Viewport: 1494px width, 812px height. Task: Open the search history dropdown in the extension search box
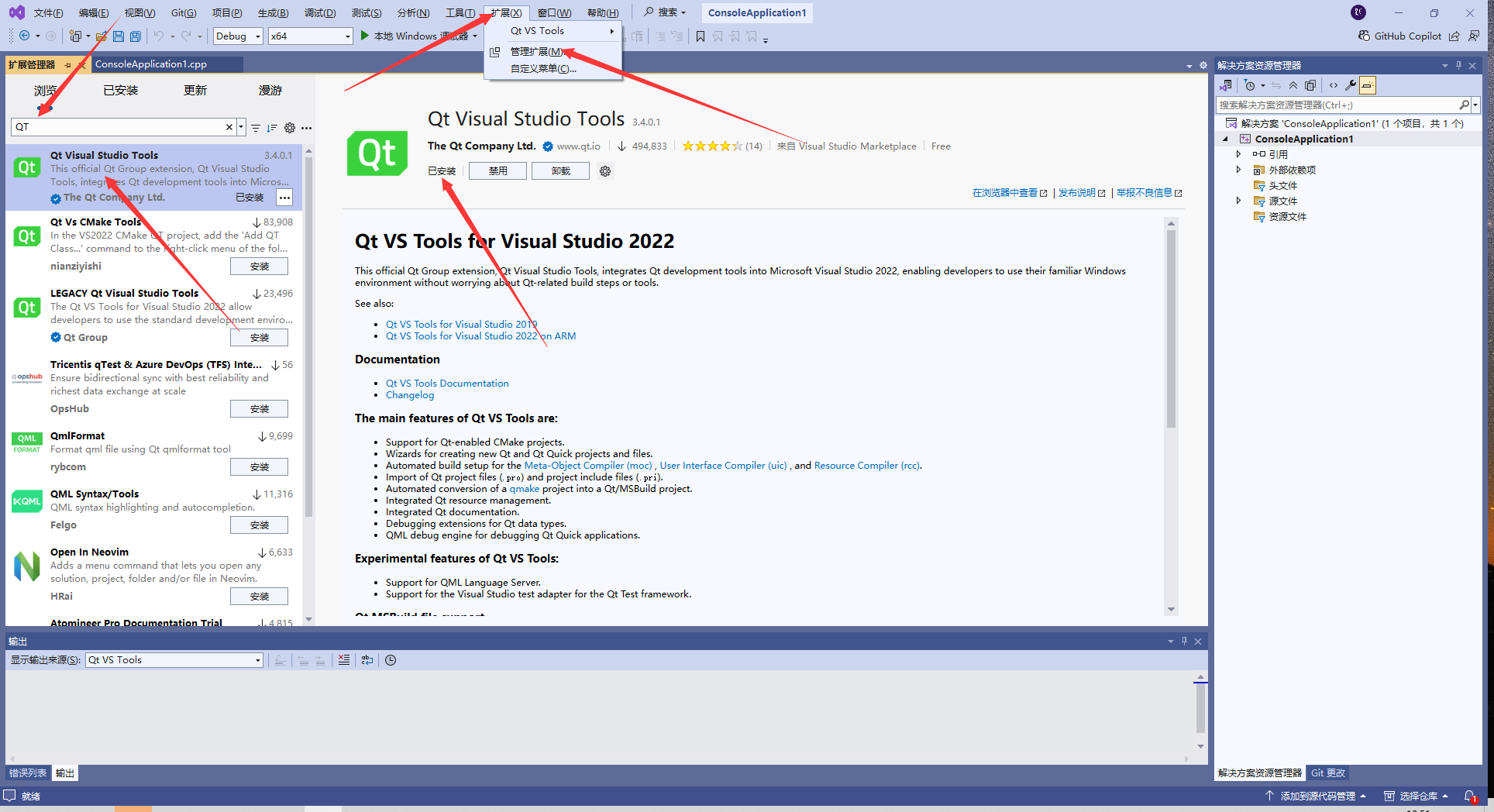click(242, 127)
